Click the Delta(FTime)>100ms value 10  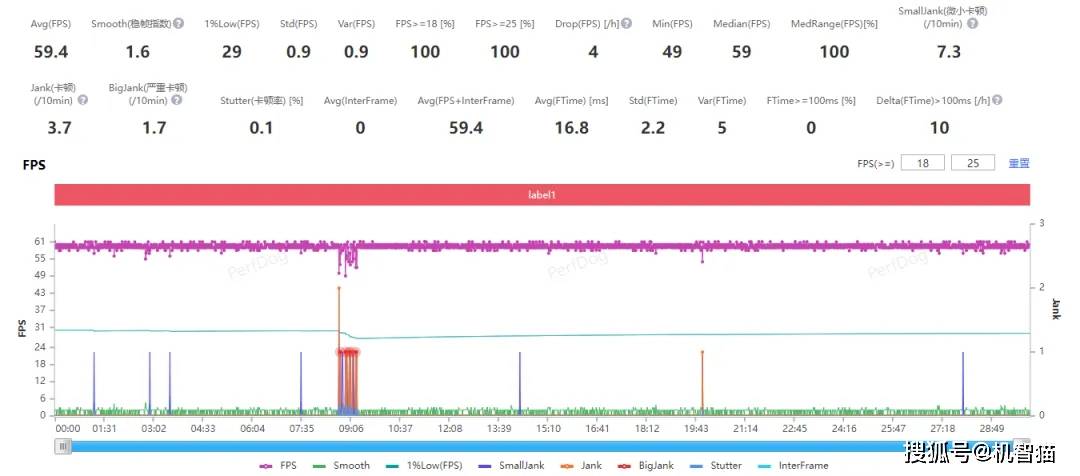tap(939, 127)
